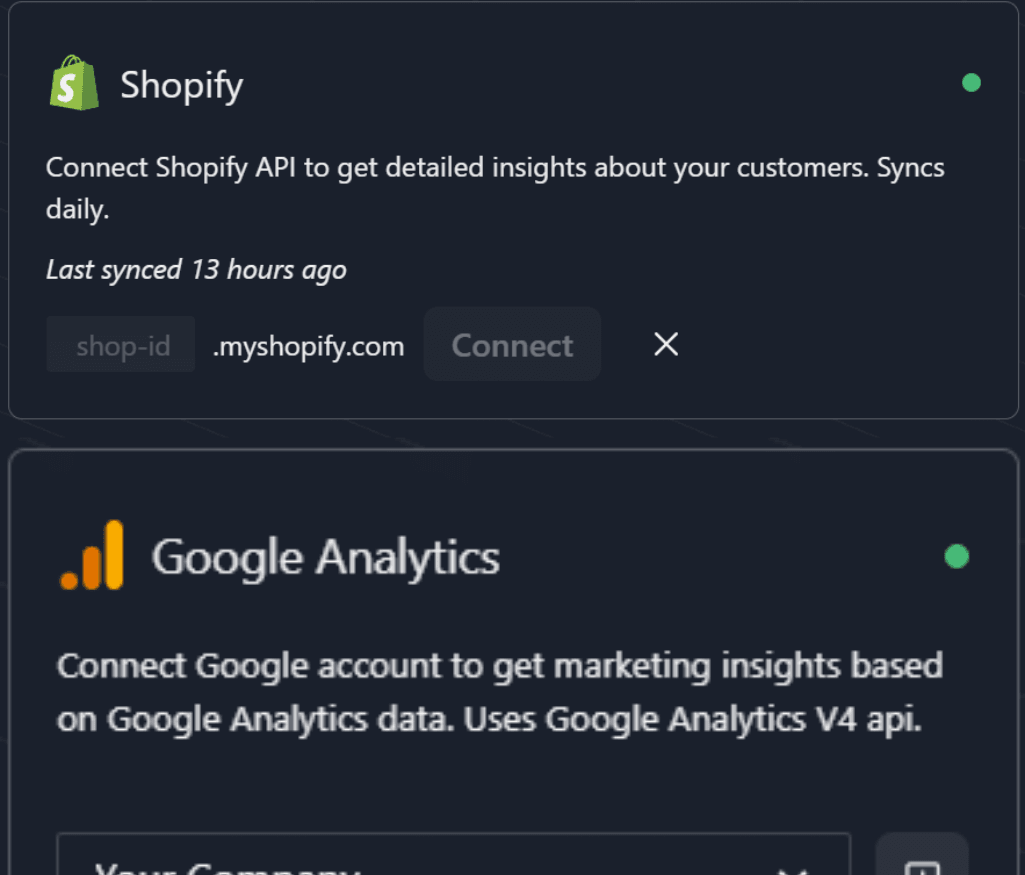Focus the shop-id input field
The width and height of the screenshot is (1025, 875).
[121, 344]
